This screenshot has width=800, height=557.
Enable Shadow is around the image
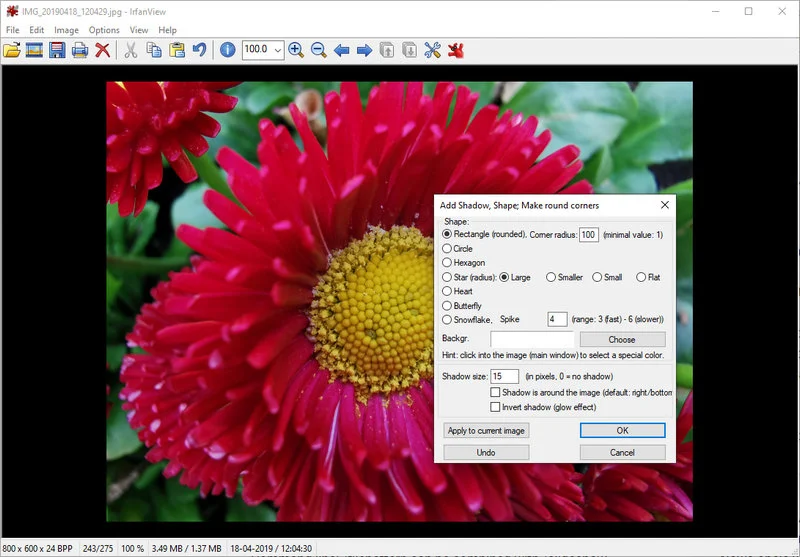tap(495, 393)
